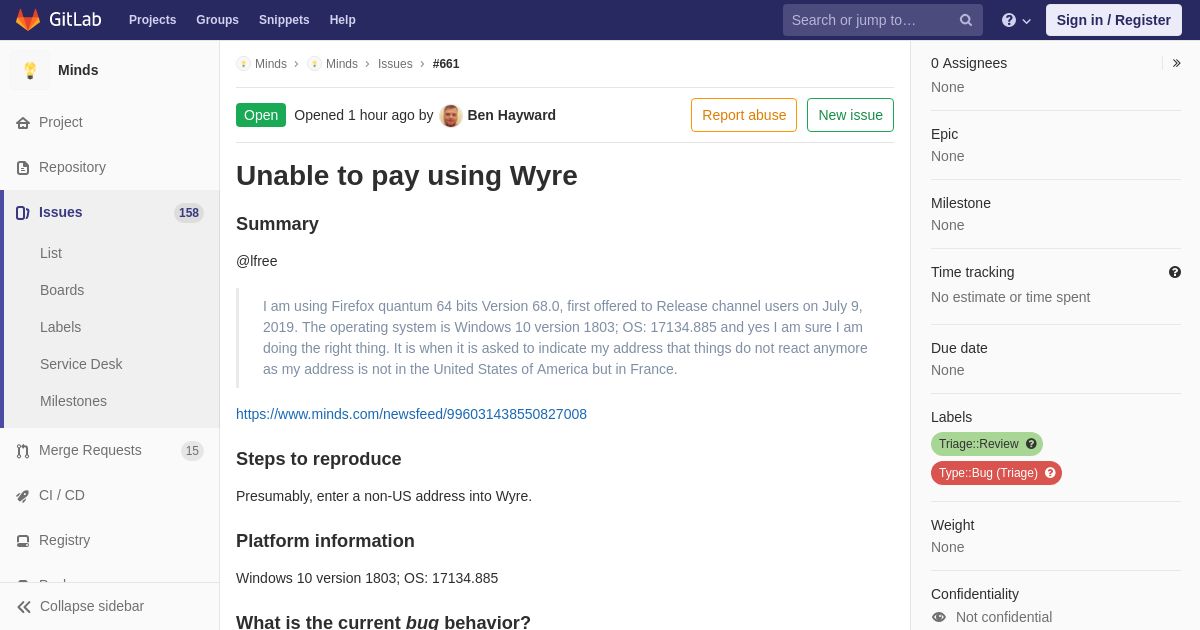Click the Issues count badge 158
This screenshot has height=630, width=1200.
189,213
